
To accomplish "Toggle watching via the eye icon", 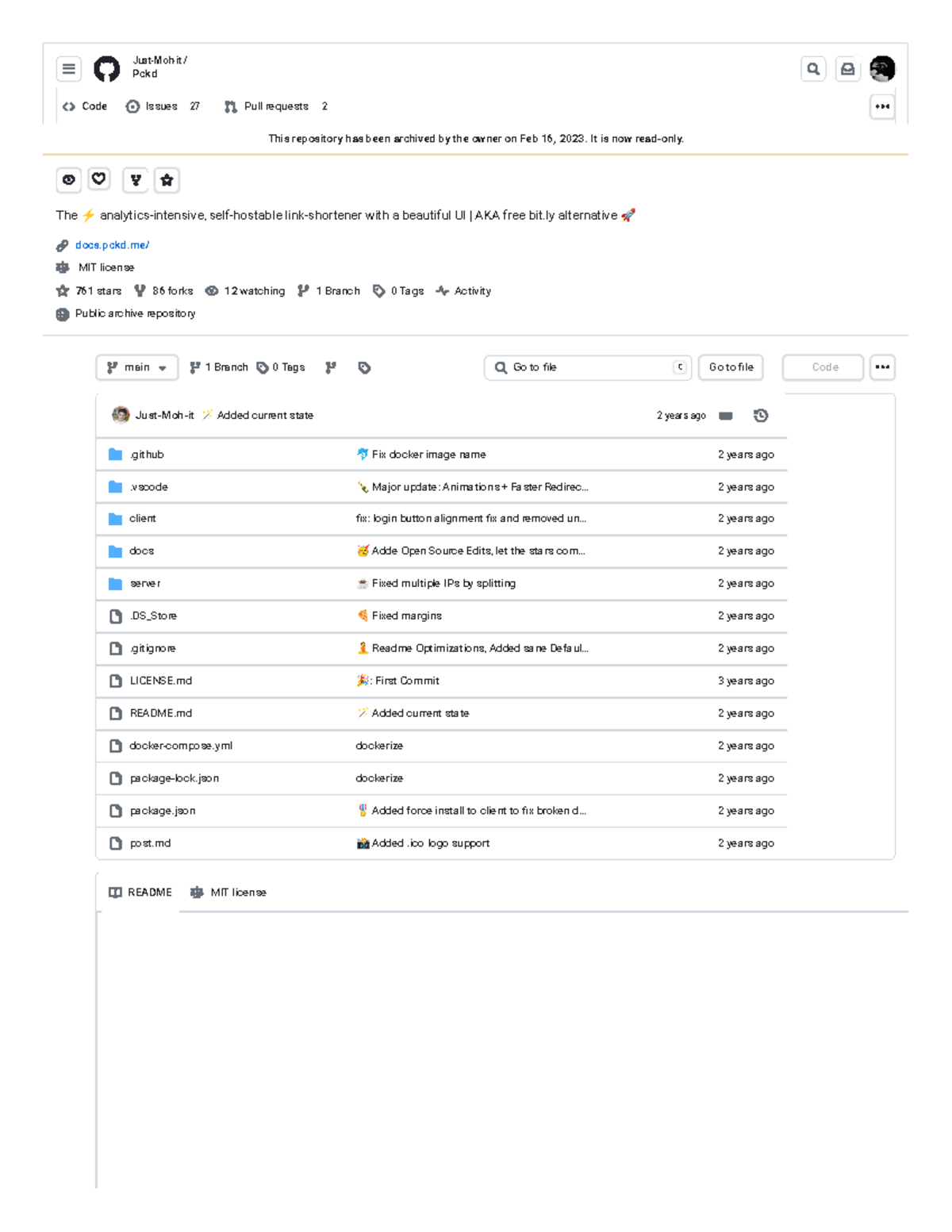I will [x=68, y=180].
